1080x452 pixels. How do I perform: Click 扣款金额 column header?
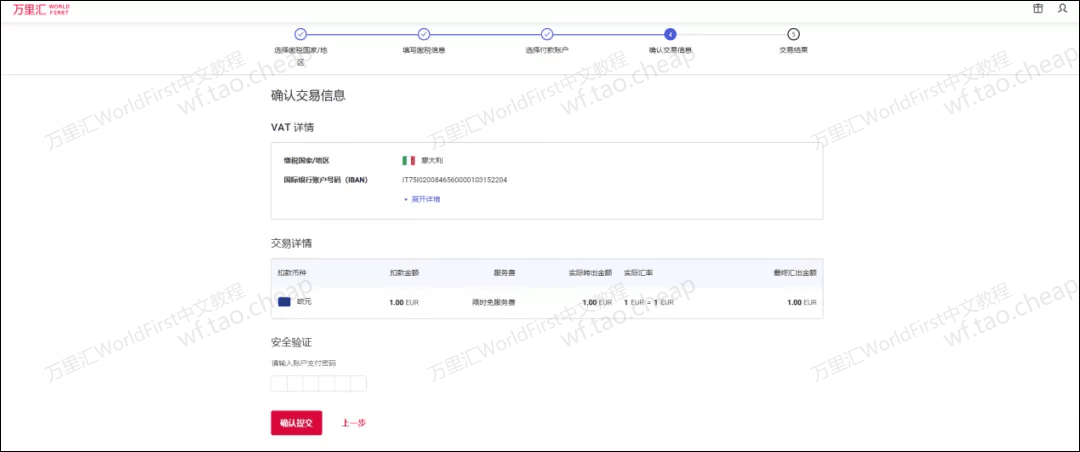(x=404, y=273)
